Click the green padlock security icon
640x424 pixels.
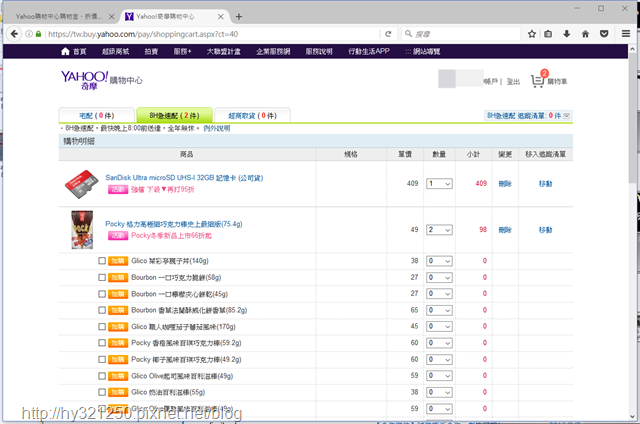tap(38, 34)
